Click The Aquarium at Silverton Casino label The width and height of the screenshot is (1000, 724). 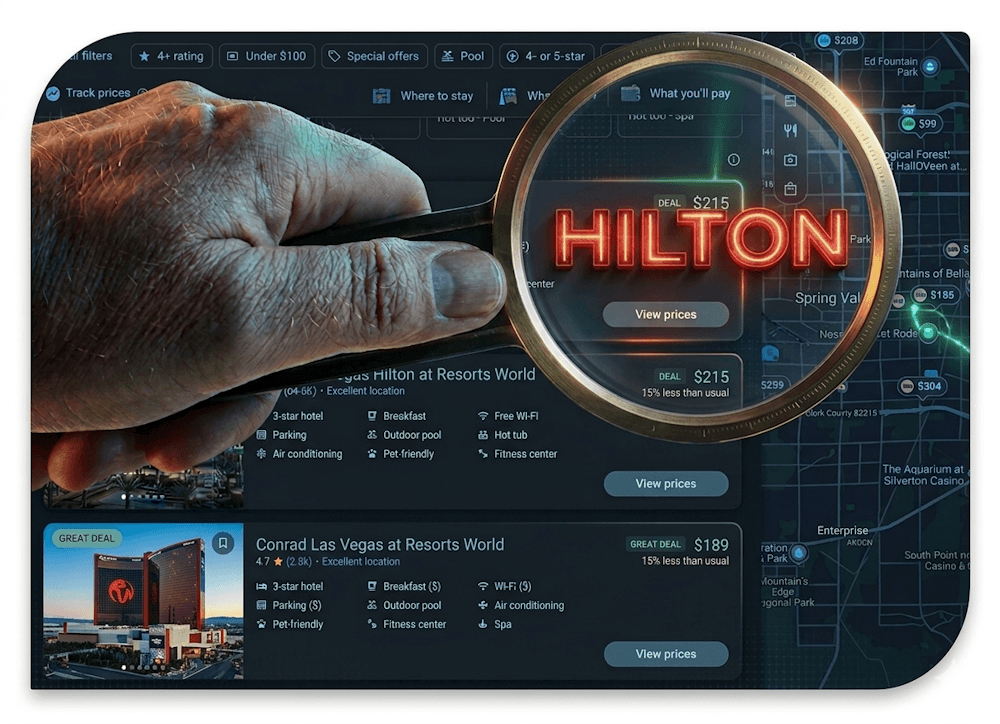pyautogui.click(x=923, y=475)
